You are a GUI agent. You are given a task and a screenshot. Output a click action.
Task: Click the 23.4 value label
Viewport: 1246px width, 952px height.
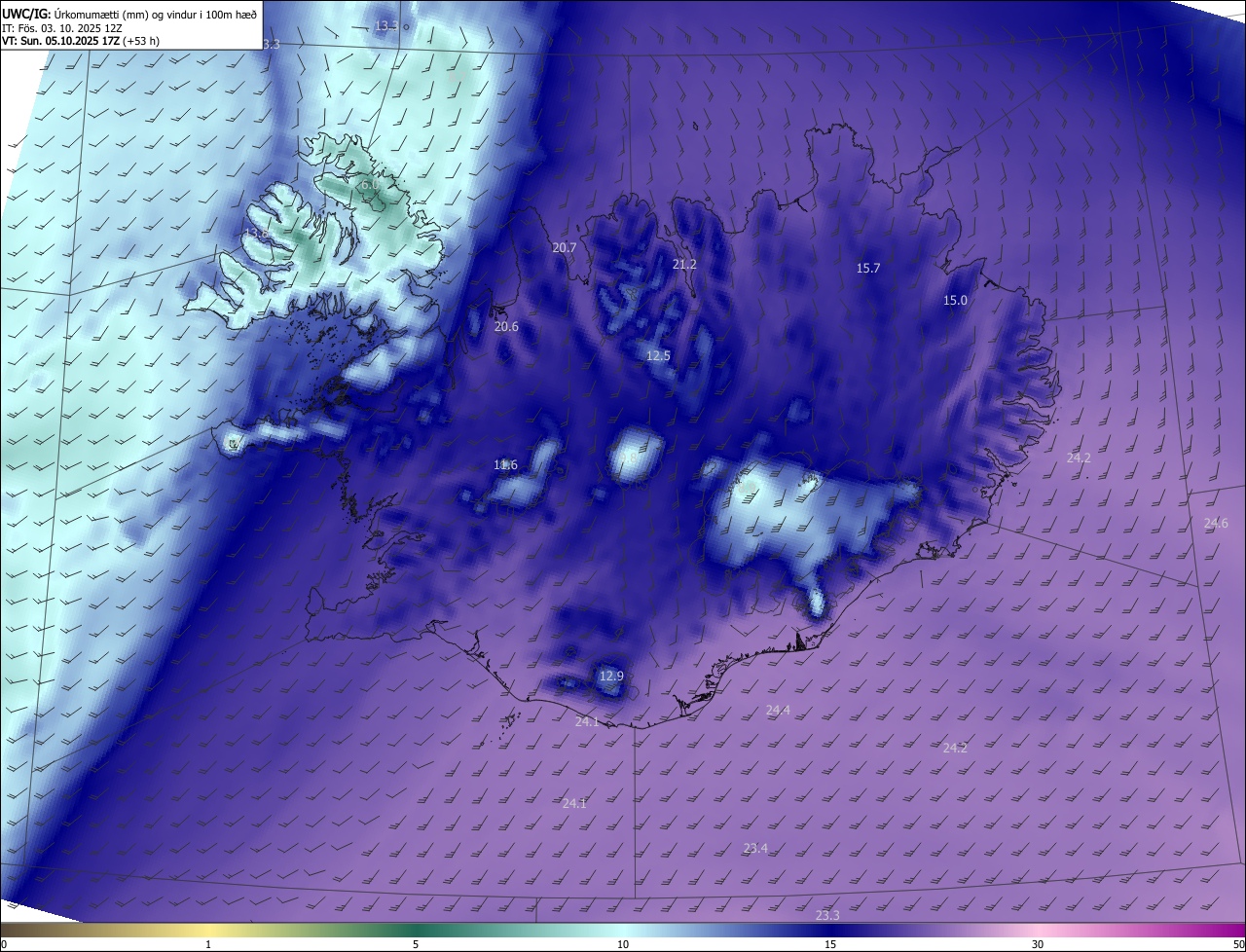[x=755, y=849]
